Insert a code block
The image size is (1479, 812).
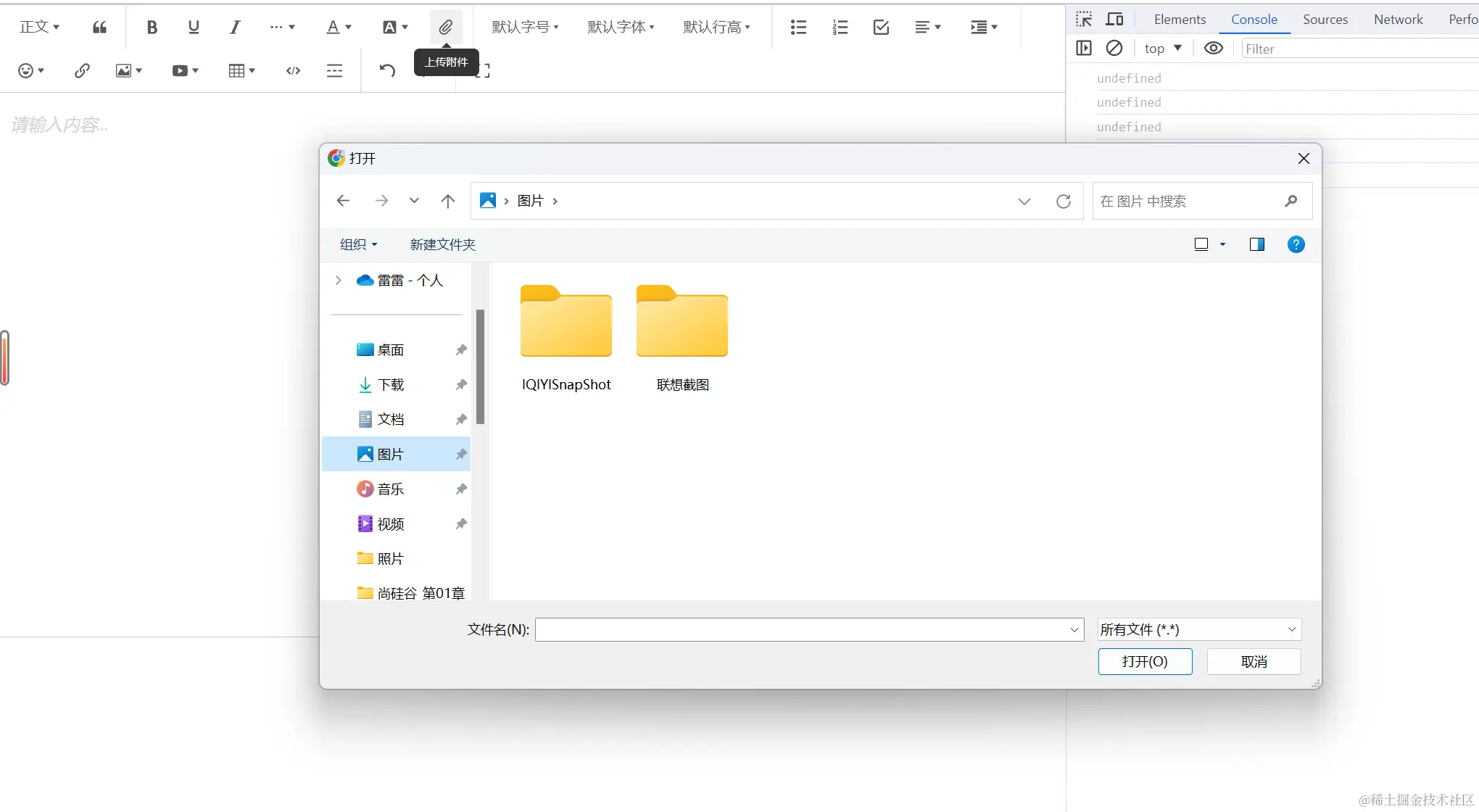293,70
